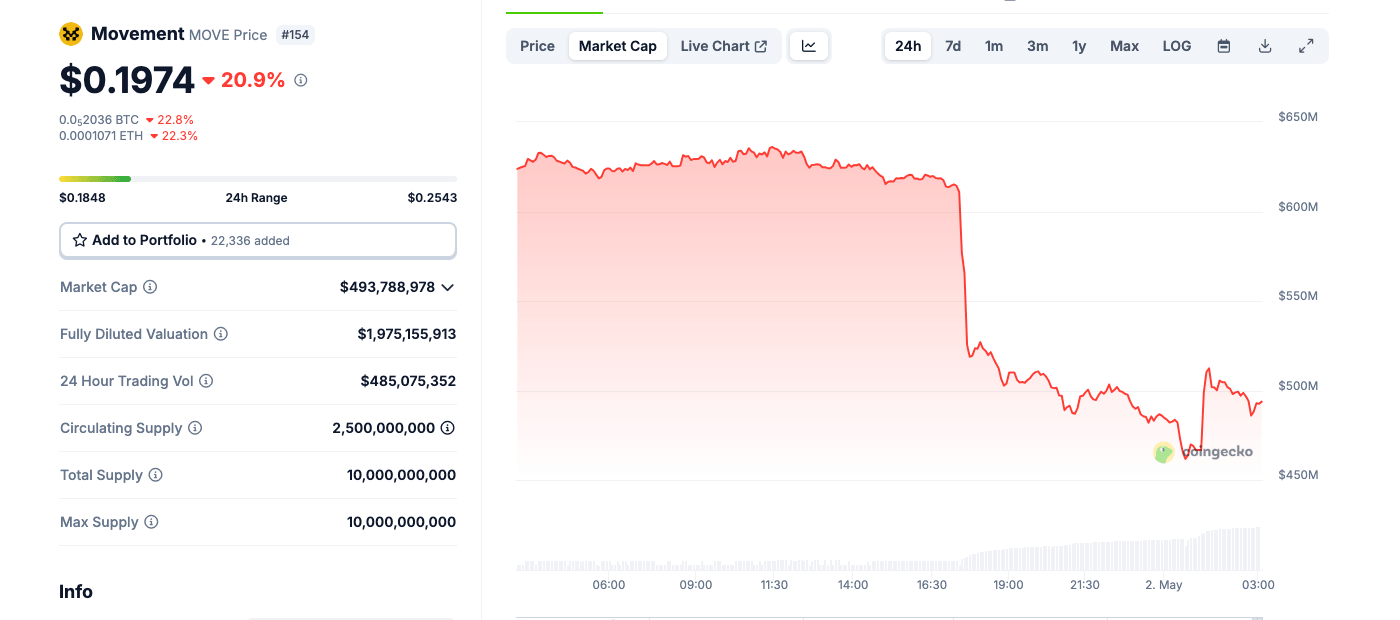
Task: Enable the Max timeframe view
Action: [1124, 45]
